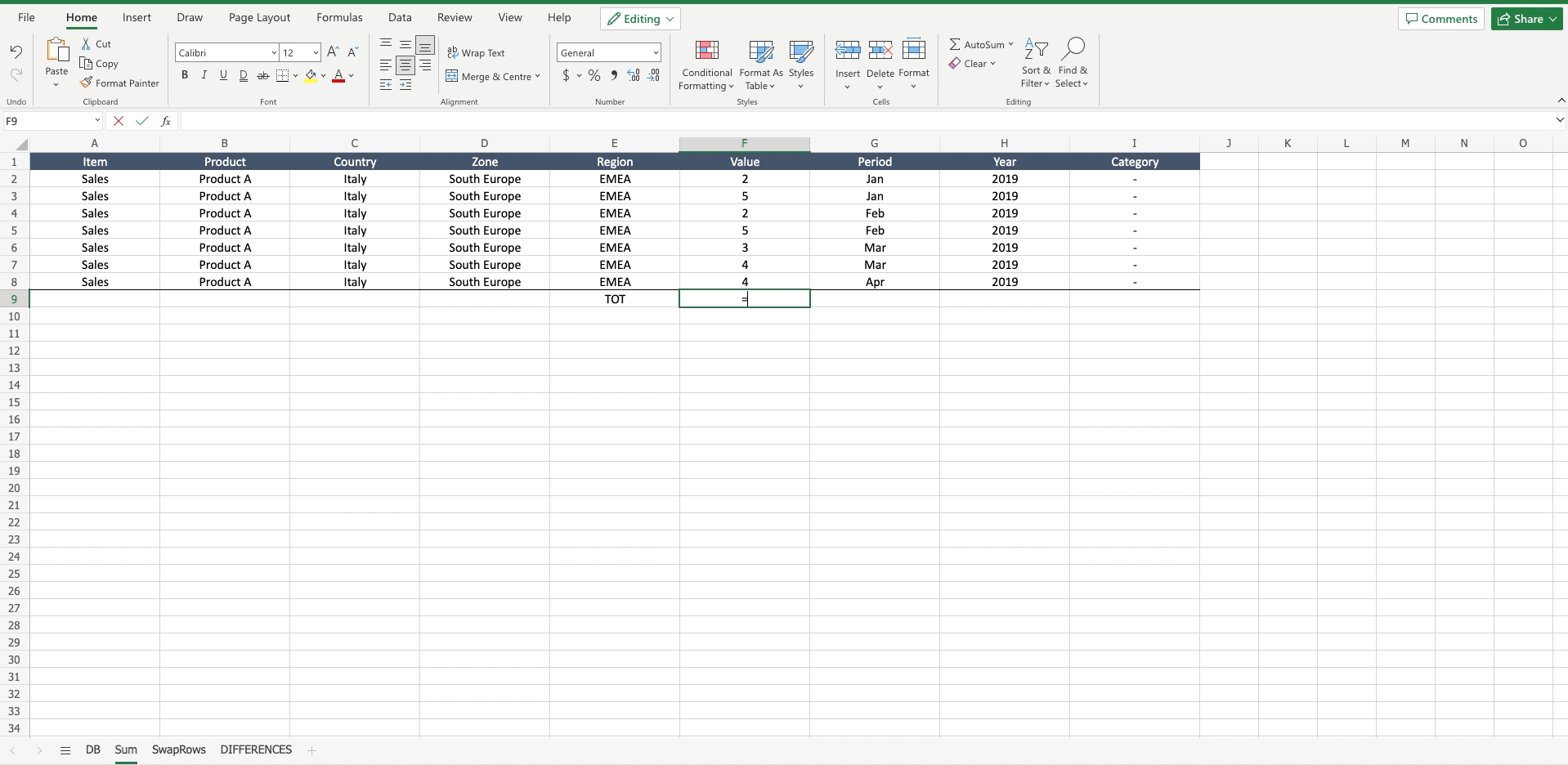
Task: Switch to the Formulas ribbon tab
Action: (x=338, y=16)
